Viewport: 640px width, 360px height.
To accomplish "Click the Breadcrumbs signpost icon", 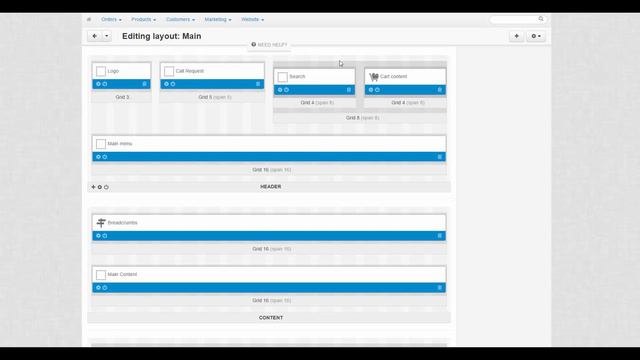I will 101,223.
